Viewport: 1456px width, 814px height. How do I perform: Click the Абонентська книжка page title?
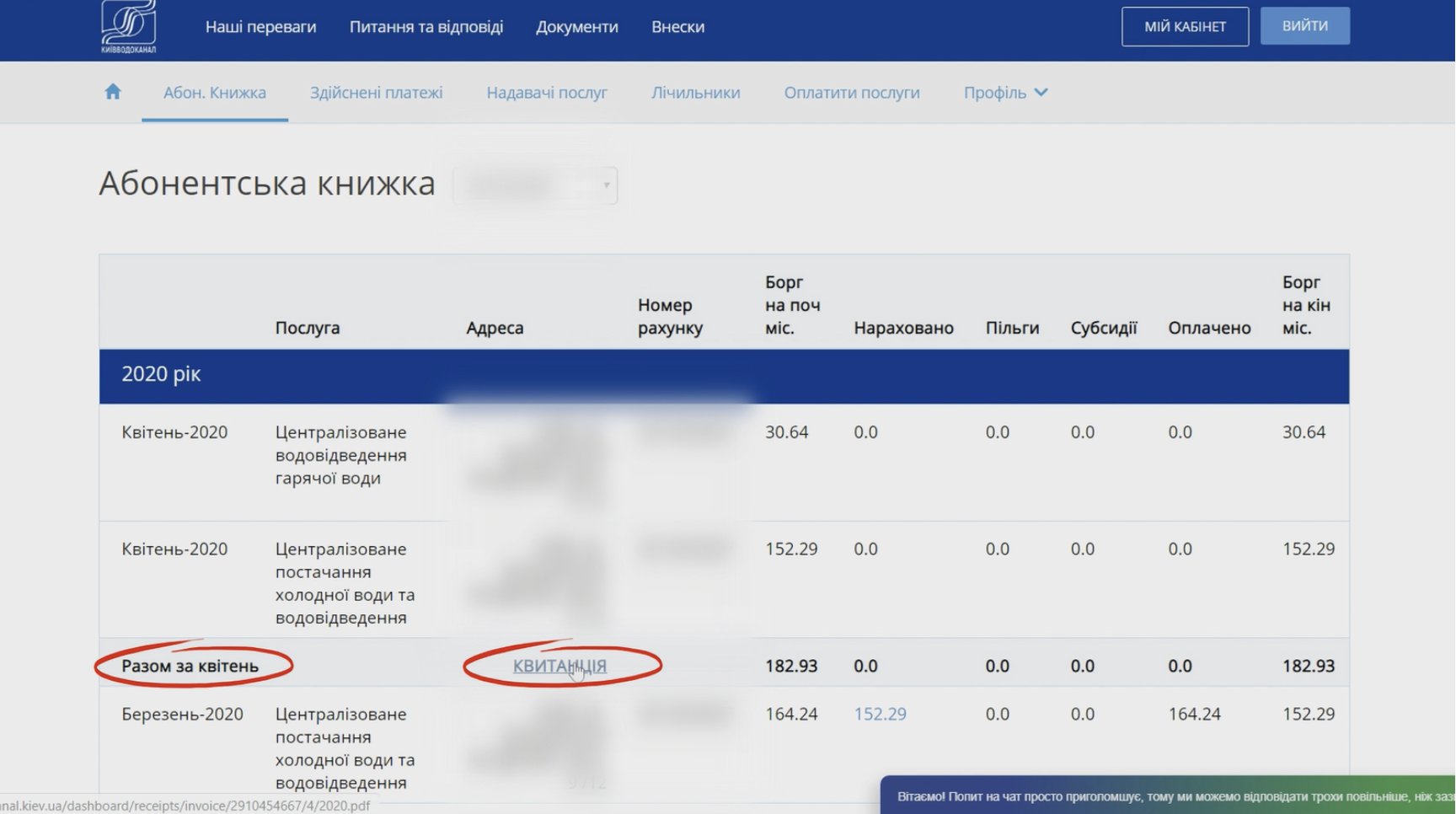267,183
